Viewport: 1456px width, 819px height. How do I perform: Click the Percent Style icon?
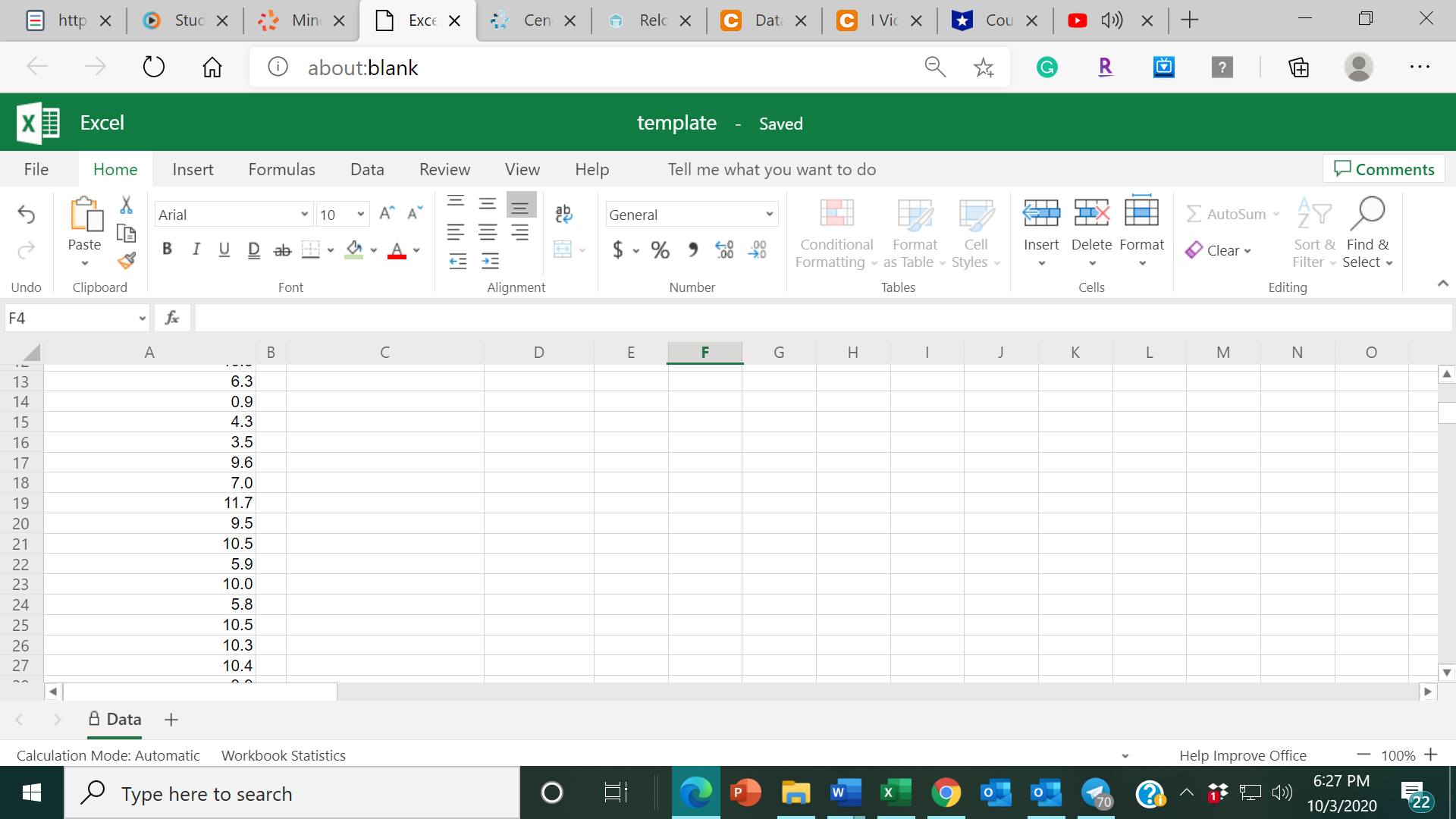pyautogui.click(x=660, y=249)
